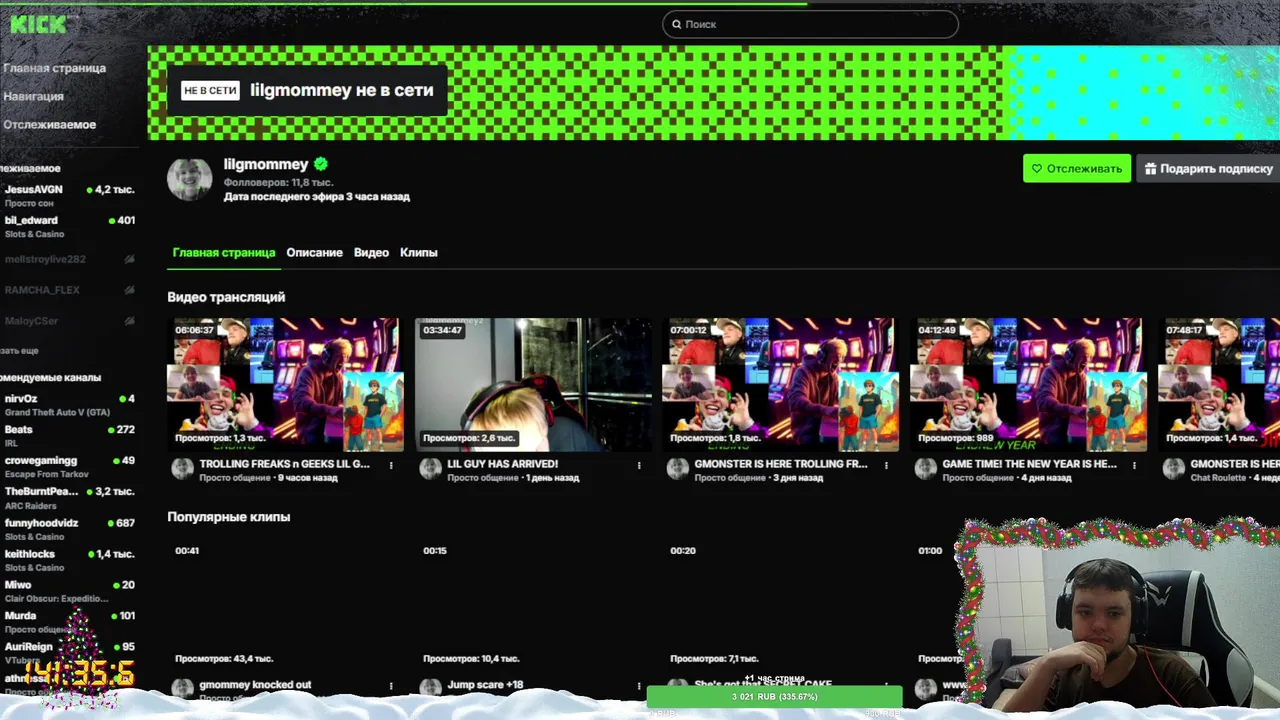This screenshot has height=720, width=1280.
Task: Click the 'Фолловеров: 11,8 тыс.' text
Action: pos(278,183)
